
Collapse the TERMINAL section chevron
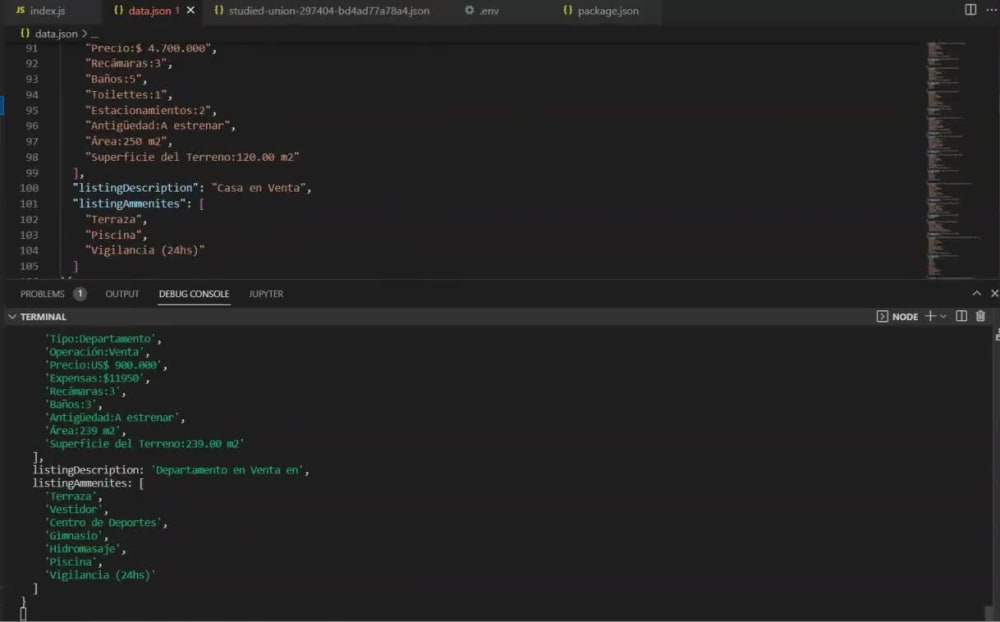pyautogui.click(x=10, y=316)
